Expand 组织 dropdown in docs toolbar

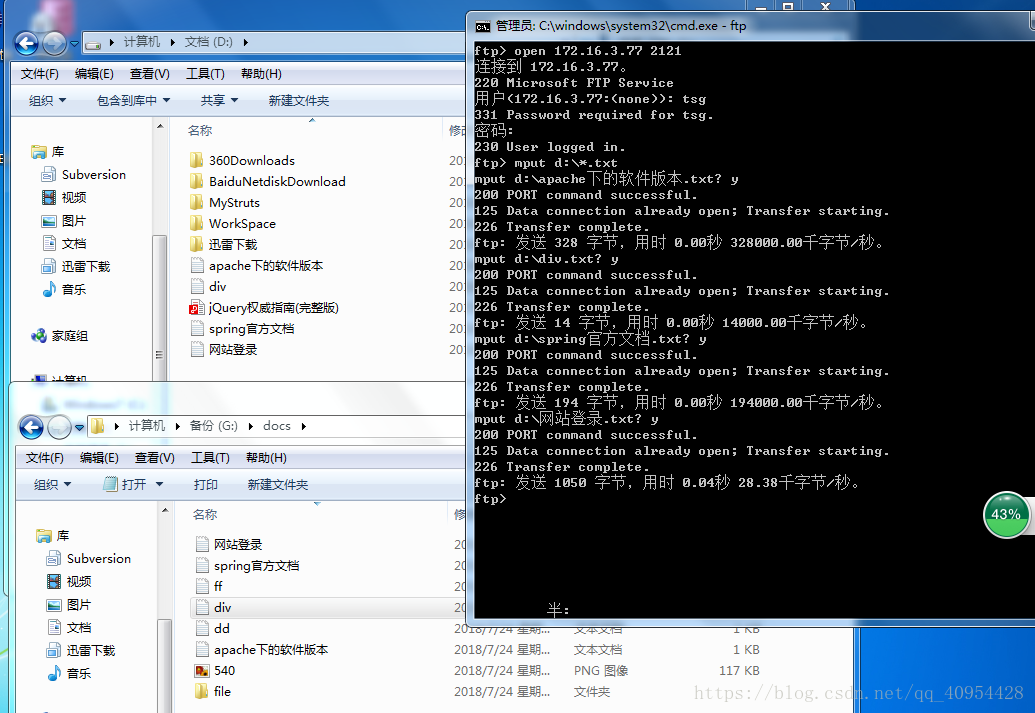tap(52, 485)
